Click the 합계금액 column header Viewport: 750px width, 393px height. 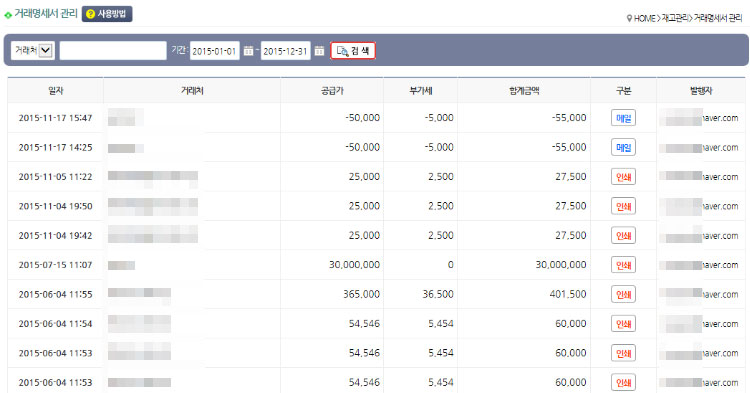524,90
